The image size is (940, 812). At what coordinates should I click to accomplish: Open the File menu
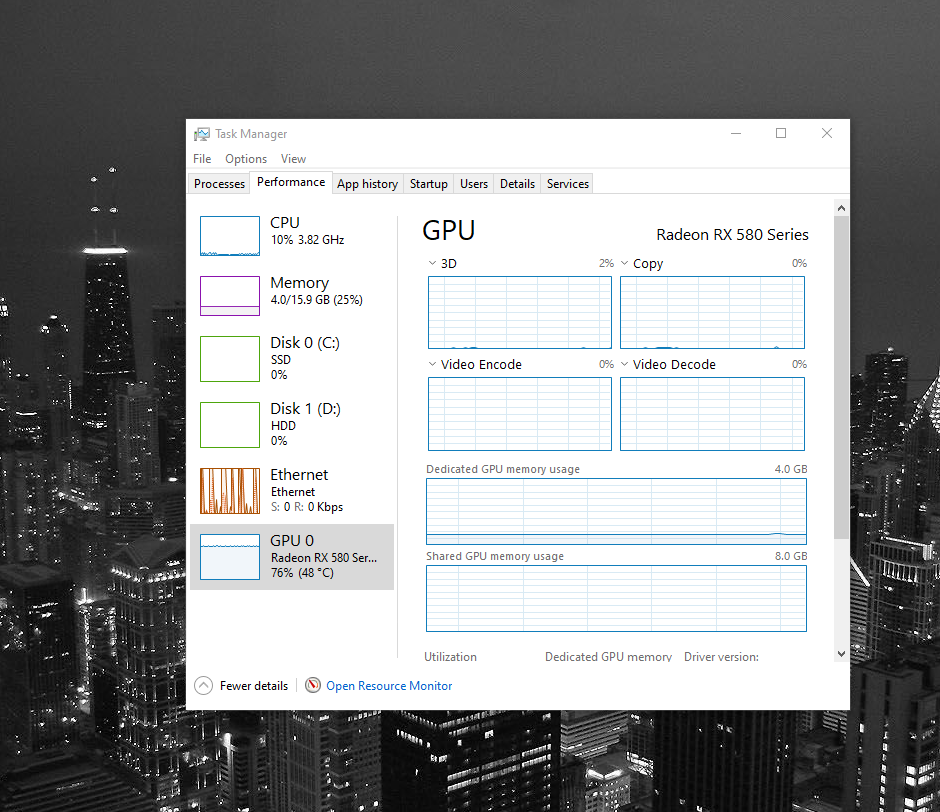[202, 159]
